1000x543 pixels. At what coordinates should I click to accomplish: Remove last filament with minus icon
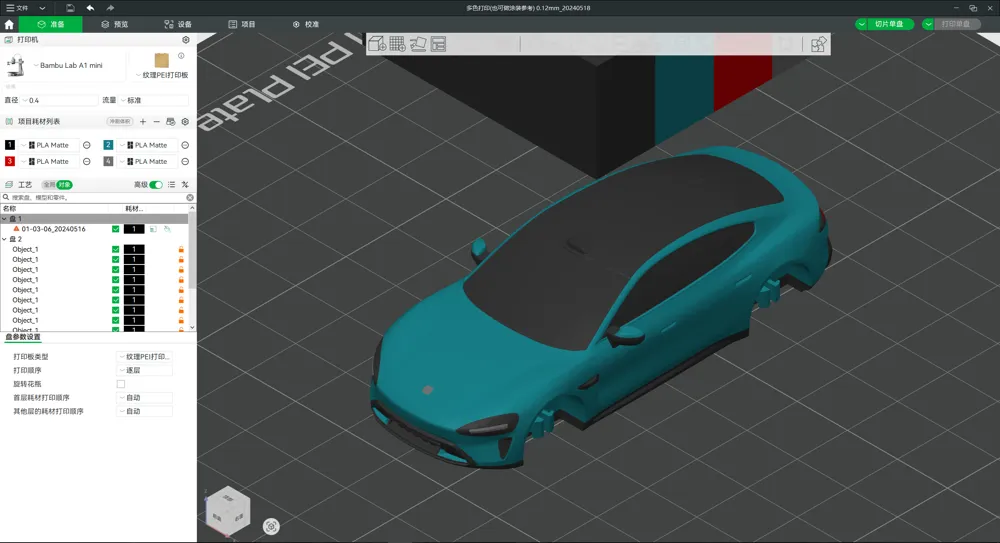click(x=156, y=121)
